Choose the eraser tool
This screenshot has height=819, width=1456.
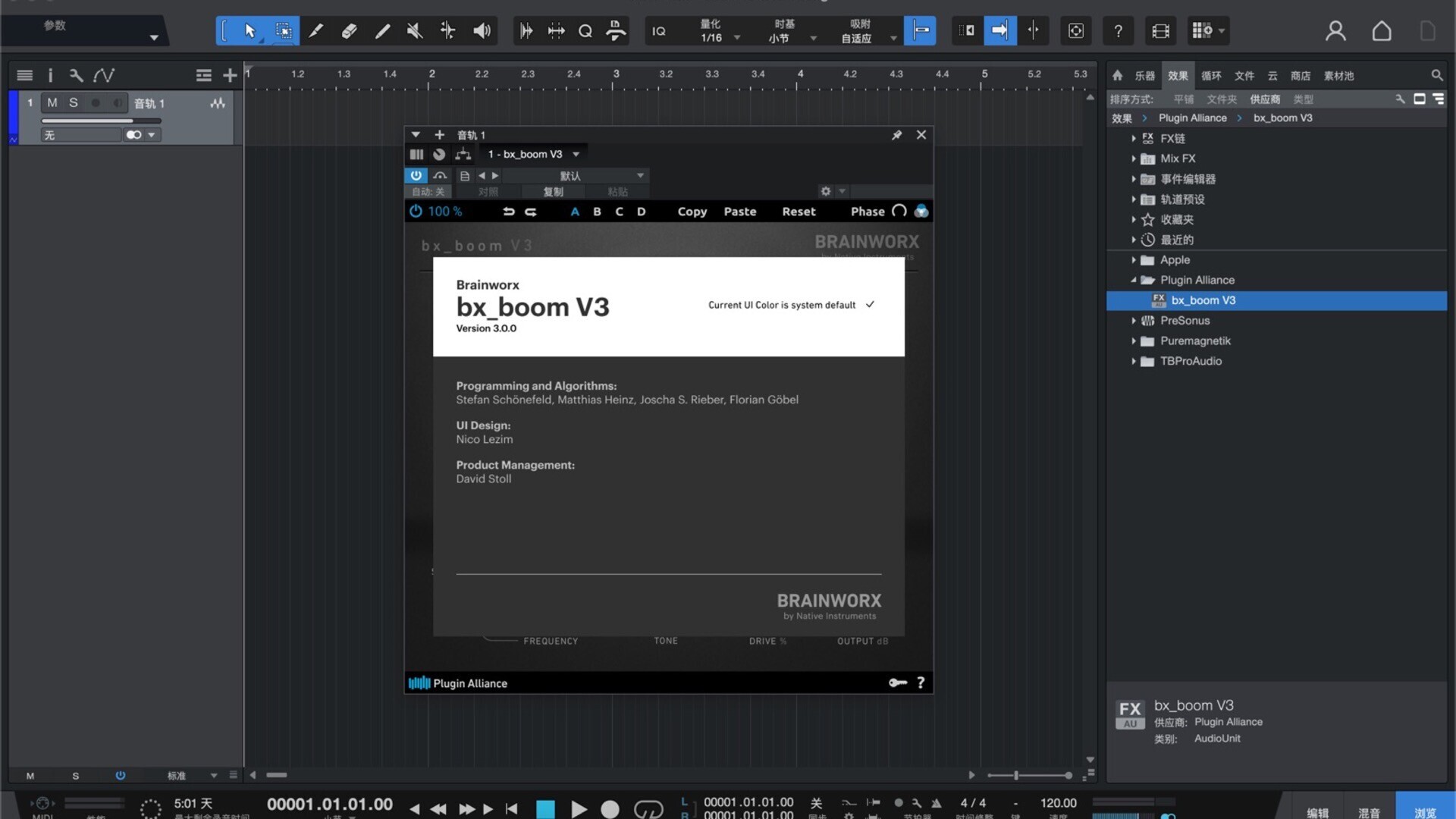(349, 31)
